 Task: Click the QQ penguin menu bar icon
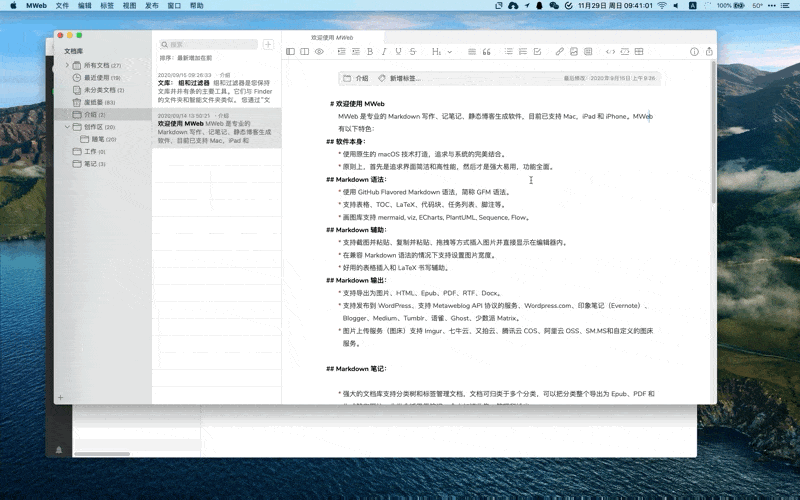point(539,6)
